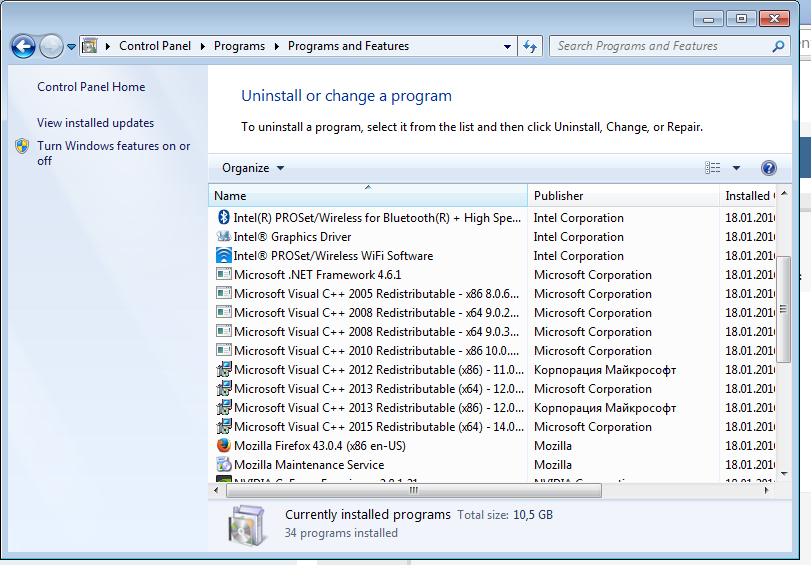Click the Mozilla Maintenance Service icon
Image resolution: width=811 pixels, height=565 pixels.
point(224,465)
